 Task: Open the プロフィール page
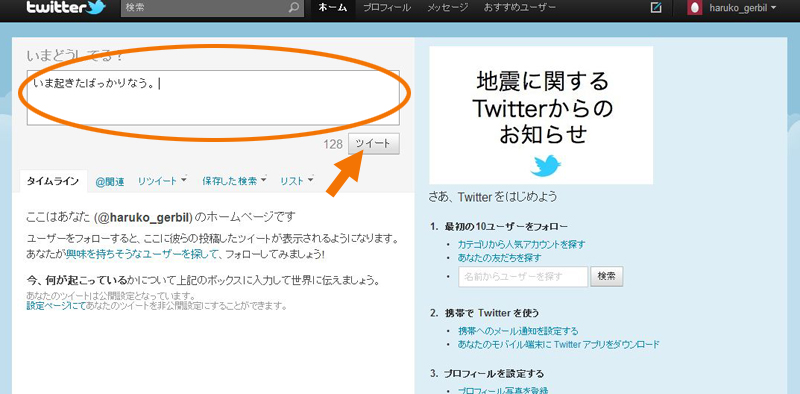click(x=387, y=8)
